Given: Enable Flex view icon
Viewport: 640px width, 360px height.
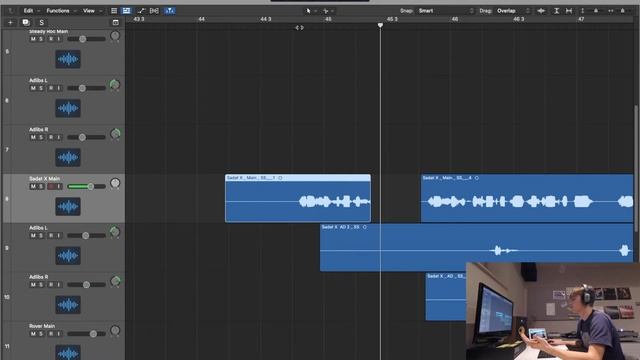Looking at the screenshot, I should (x=154, y=11).
